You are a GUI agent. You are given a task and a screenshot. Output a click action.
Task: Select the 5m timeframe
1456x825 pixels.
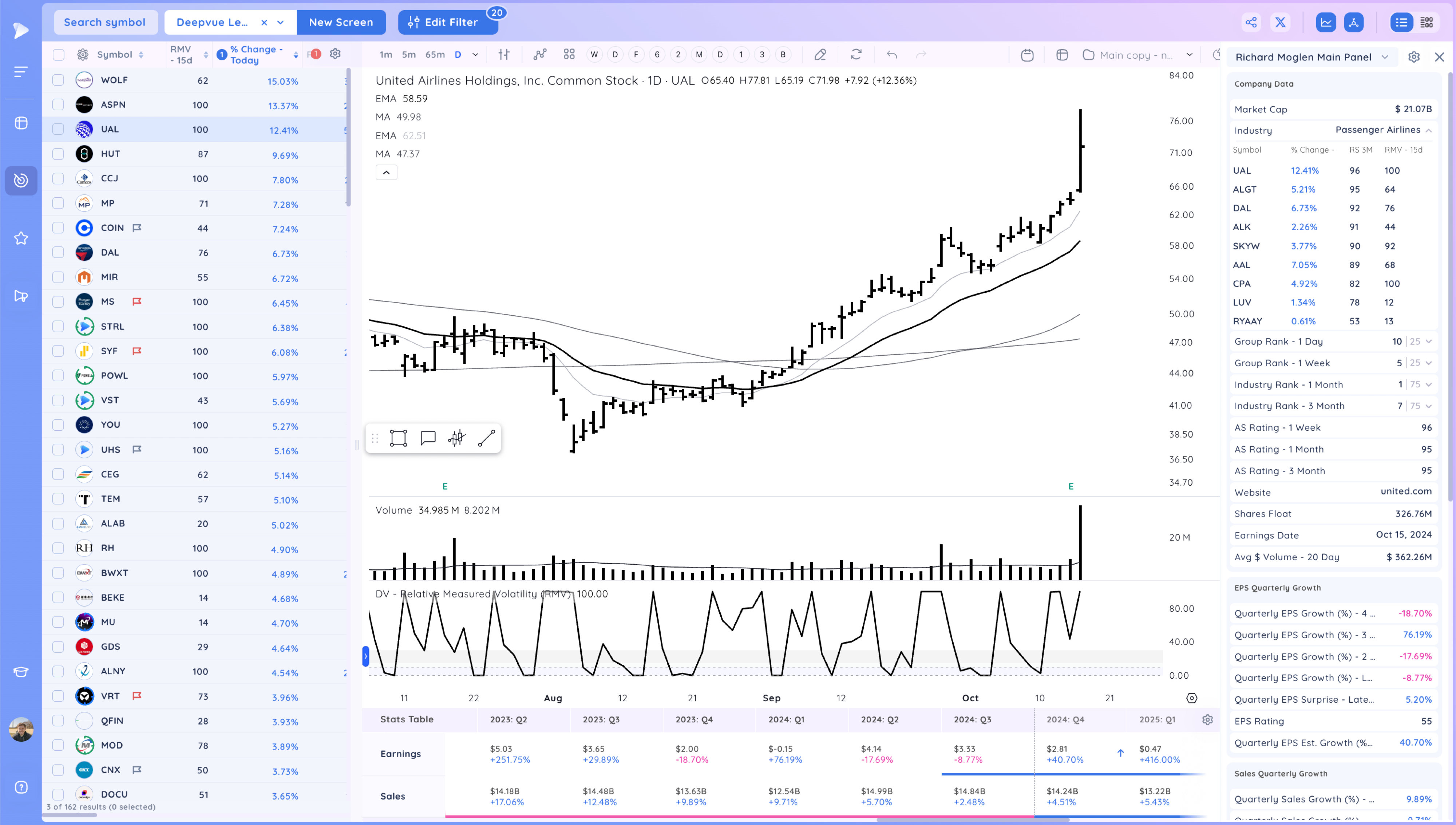click(408, 54)
